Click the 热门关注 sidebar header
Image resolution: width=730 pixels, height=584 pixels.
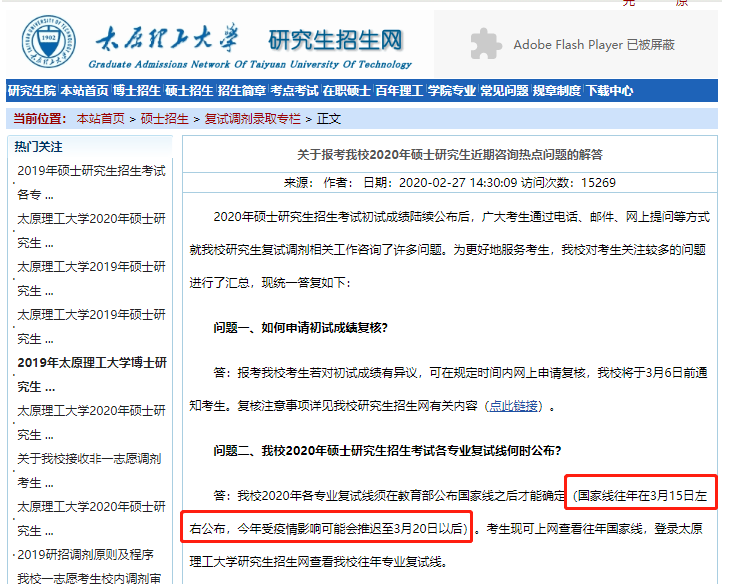coord(38,147)
